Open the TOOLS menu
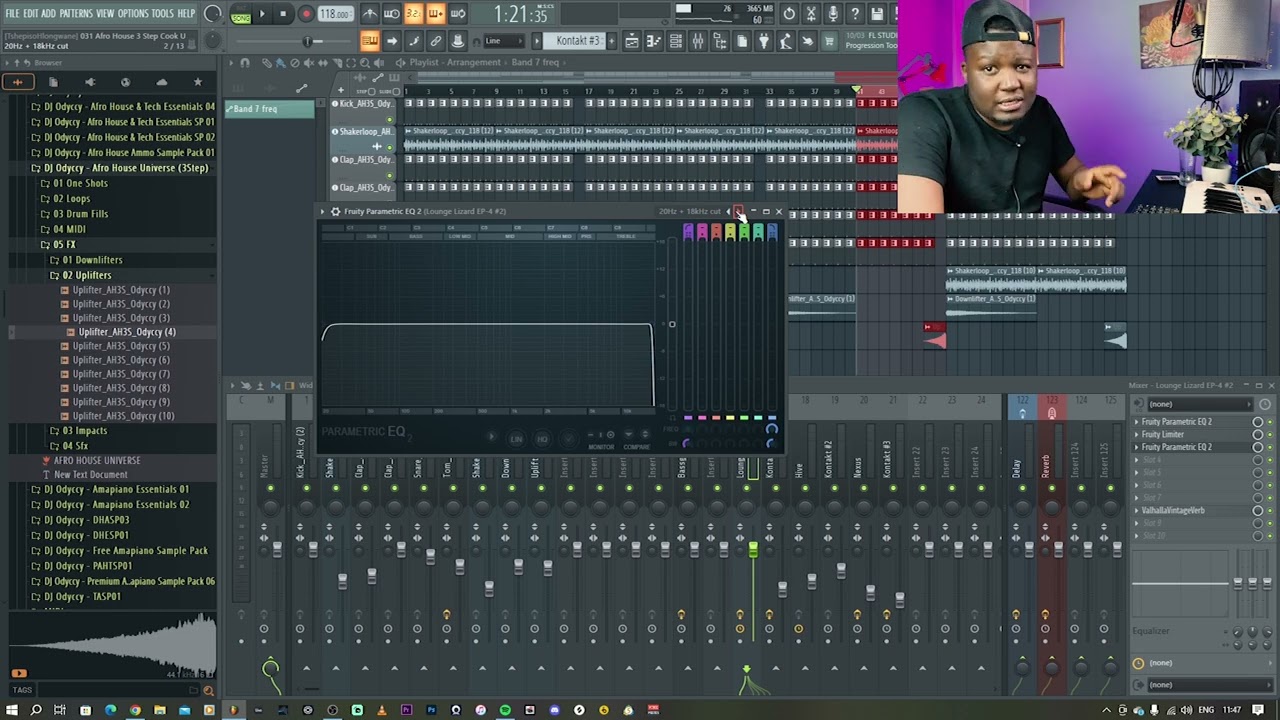This screenshot has width=1280, height=720. tap(162, 13)
